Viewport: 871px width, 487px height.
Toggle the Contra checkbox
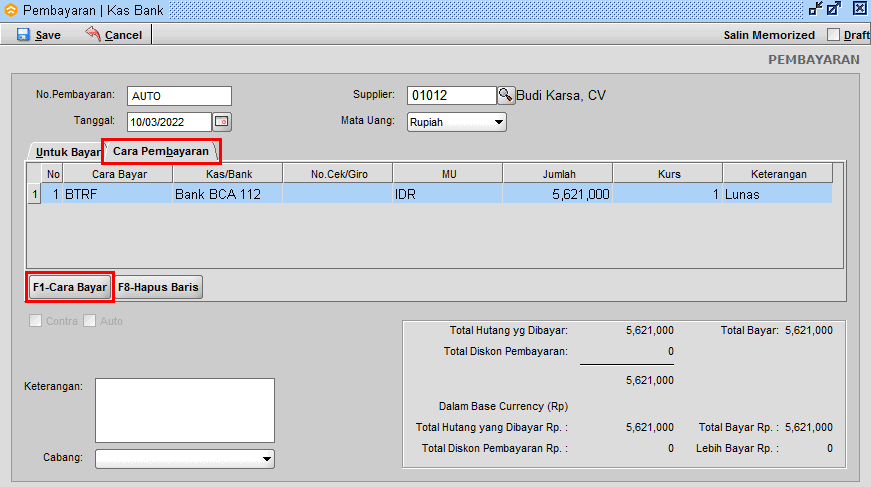click(36, 321)
